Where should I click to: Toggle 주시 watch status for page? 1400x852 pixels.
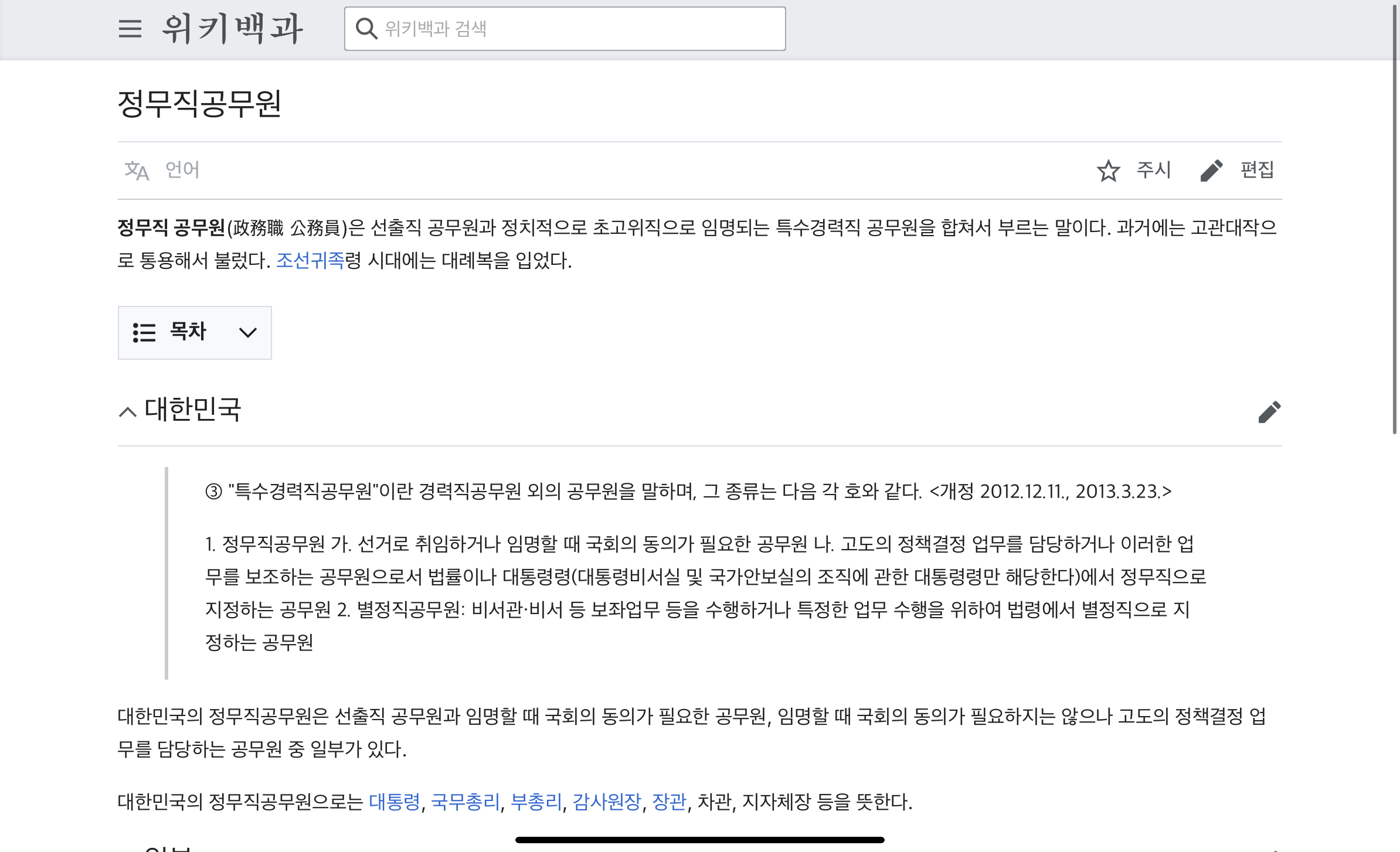(1153, 170)
